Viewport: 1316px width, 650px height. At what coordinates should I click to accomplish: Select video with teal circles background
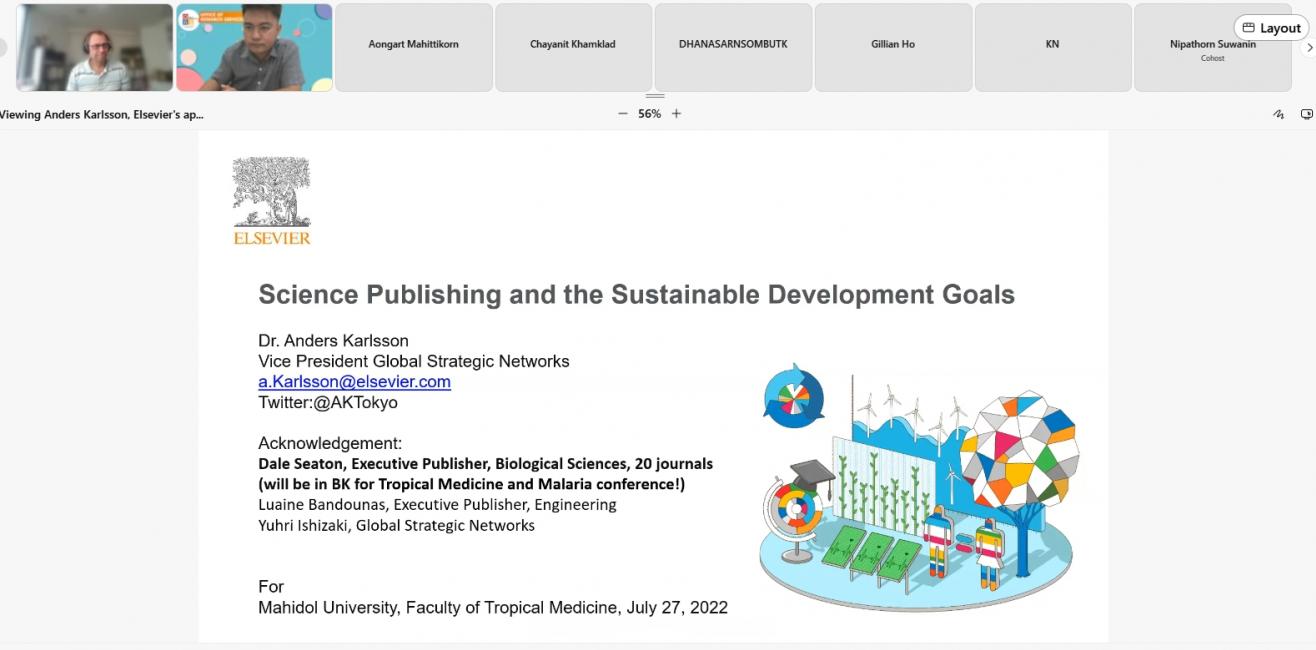click(x=254, y=47)
